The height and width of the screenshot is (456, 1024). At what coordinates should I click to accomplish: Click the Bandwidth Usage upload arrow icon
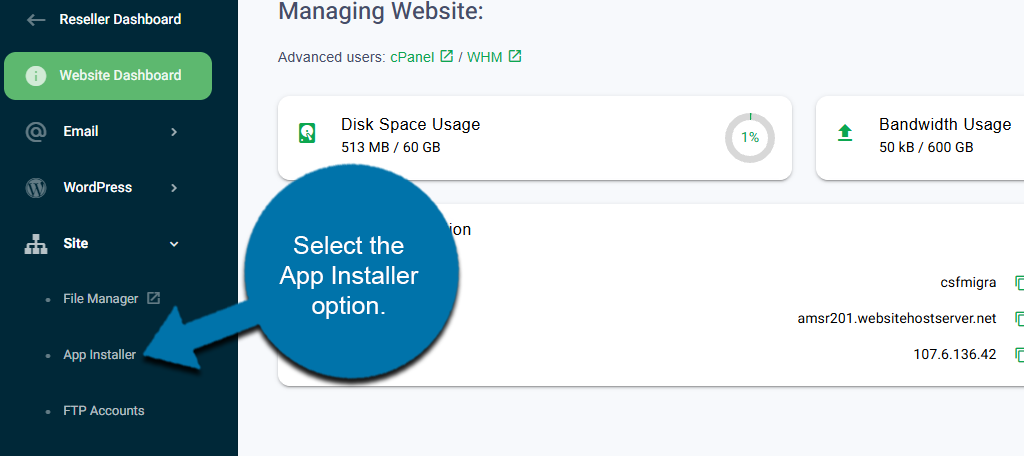[x=845, y=133]
